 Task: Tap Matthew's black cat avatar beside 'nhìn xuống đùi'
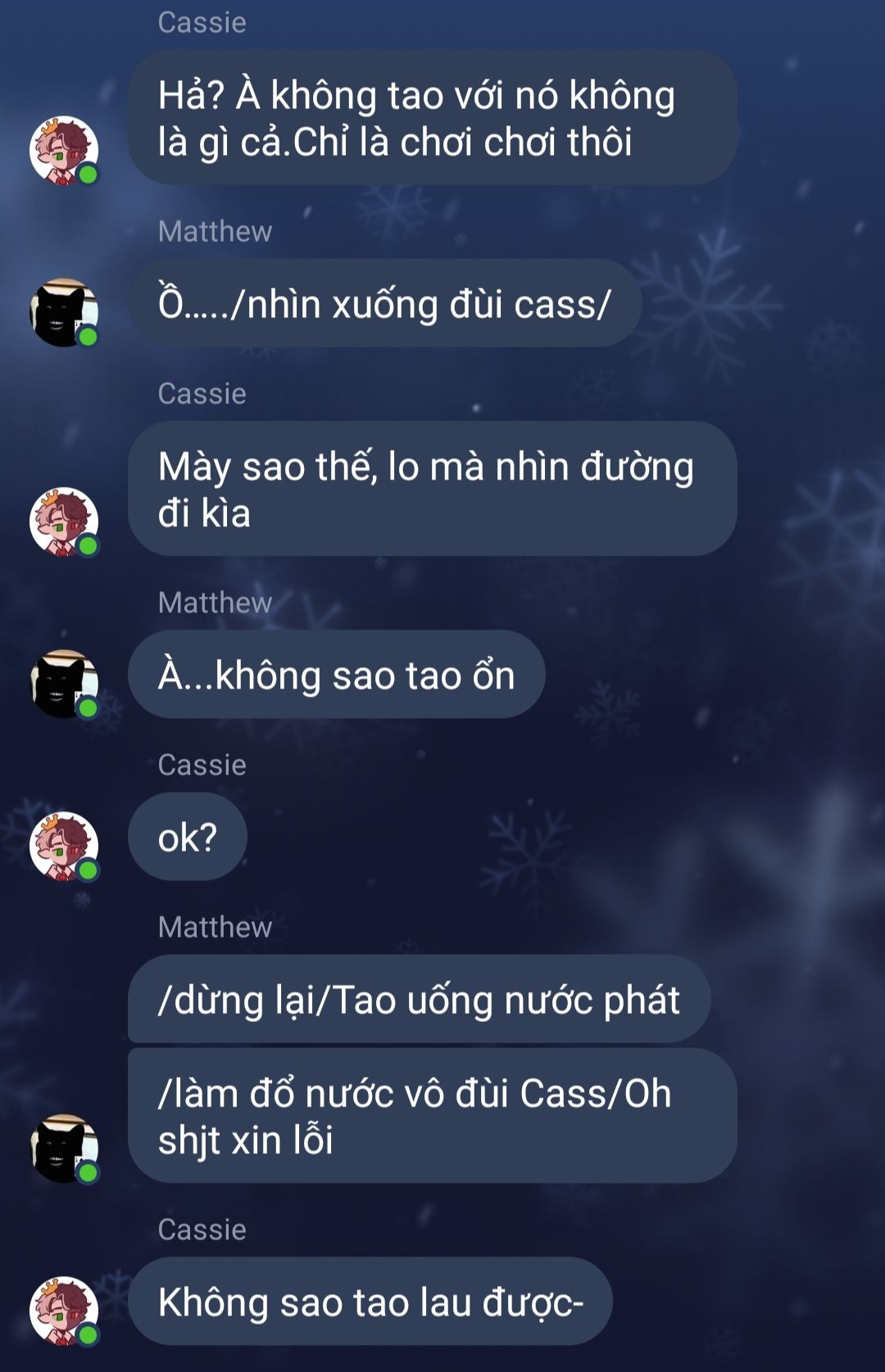64,313
